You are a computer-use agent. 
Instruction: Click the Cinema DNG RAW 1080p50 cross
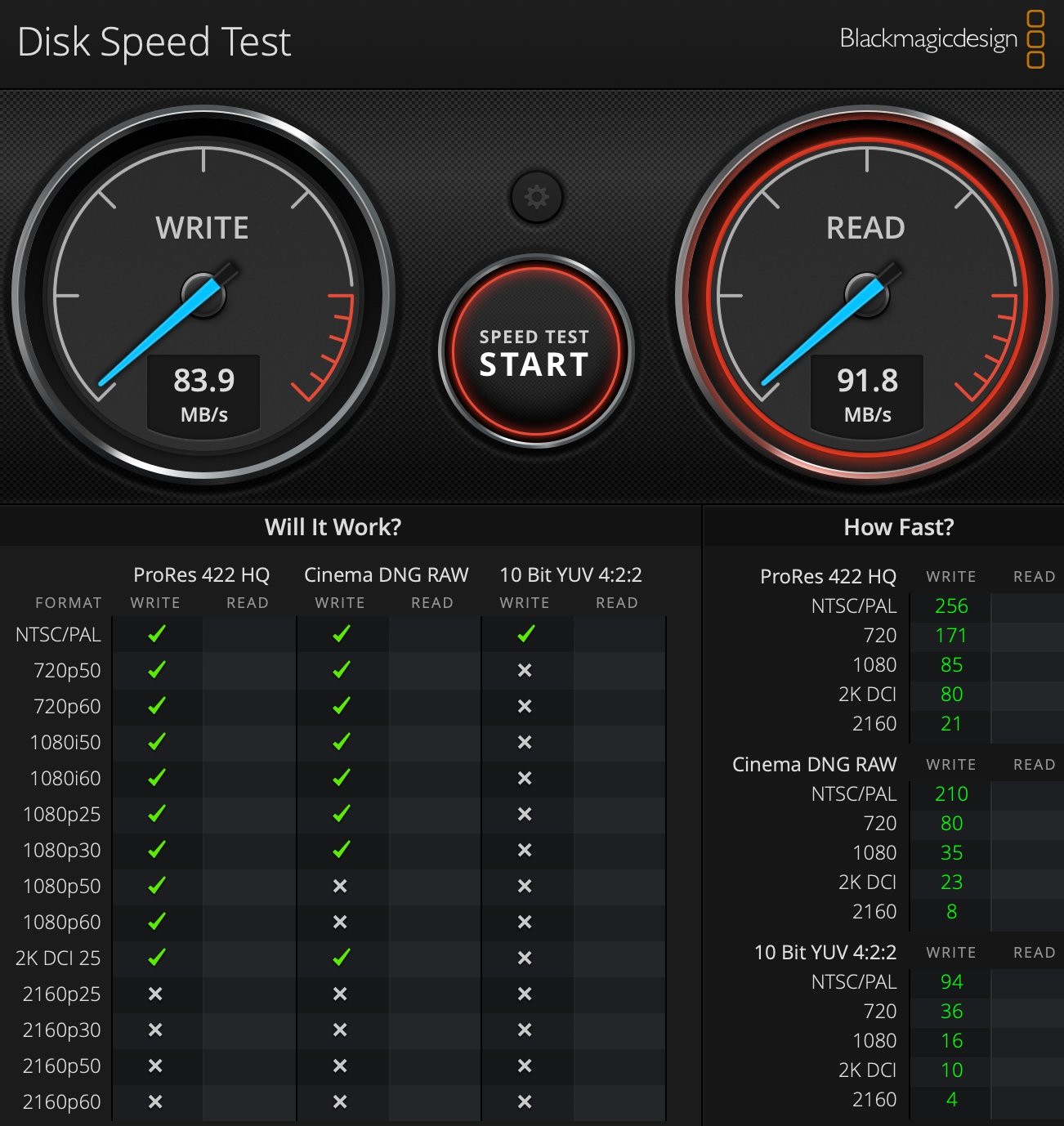pos(340,886)
